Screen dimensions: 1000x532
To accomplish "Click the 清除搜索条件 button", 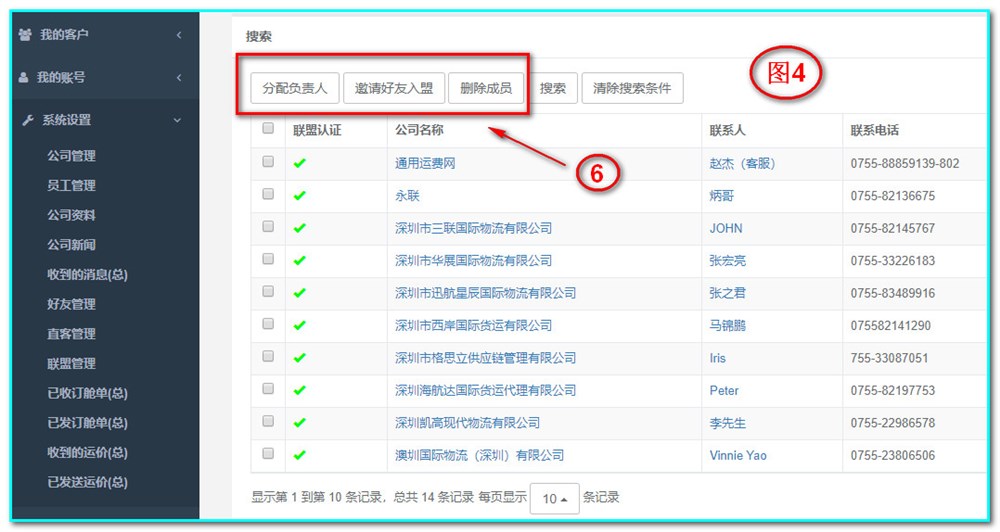I will (632, 88).
